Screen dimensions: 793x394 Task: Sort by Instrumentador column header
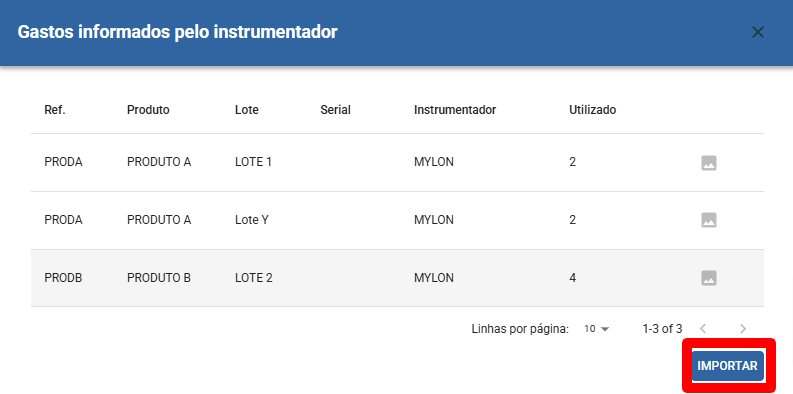point(455,110)
